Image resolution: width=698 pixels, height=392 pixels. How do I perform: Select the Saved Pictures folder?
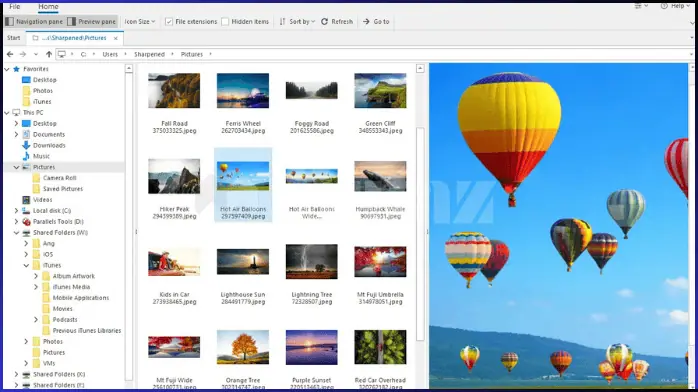pyautogui.click(x=63, y=189)
